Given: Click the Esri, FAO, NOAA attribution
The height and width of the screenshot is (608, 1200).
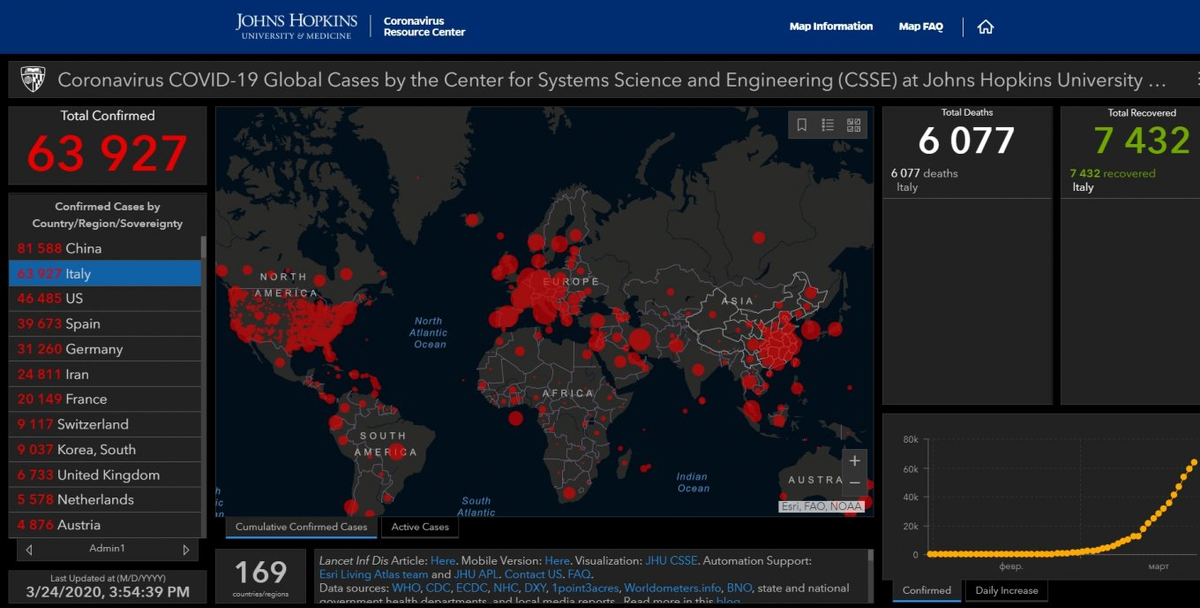Looking at the screenshot, I should click(821, 506).
